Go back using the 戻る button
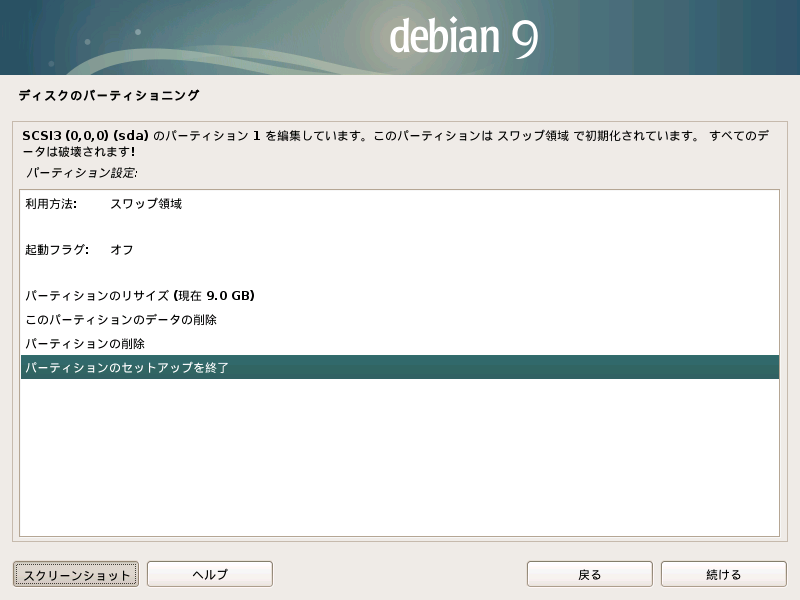 (x=590, y=574)
